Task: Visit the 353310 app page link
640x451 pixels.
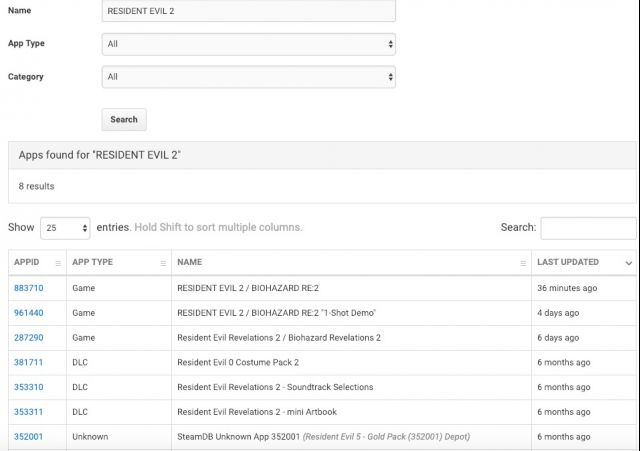Action: tap(29, 387)
